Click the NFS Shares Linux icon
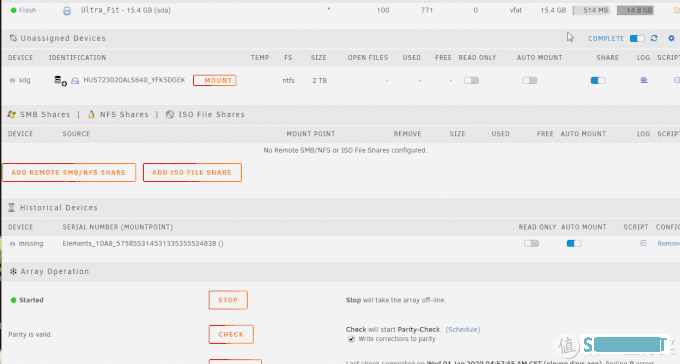The image size is (680, 364). (91, 115)
